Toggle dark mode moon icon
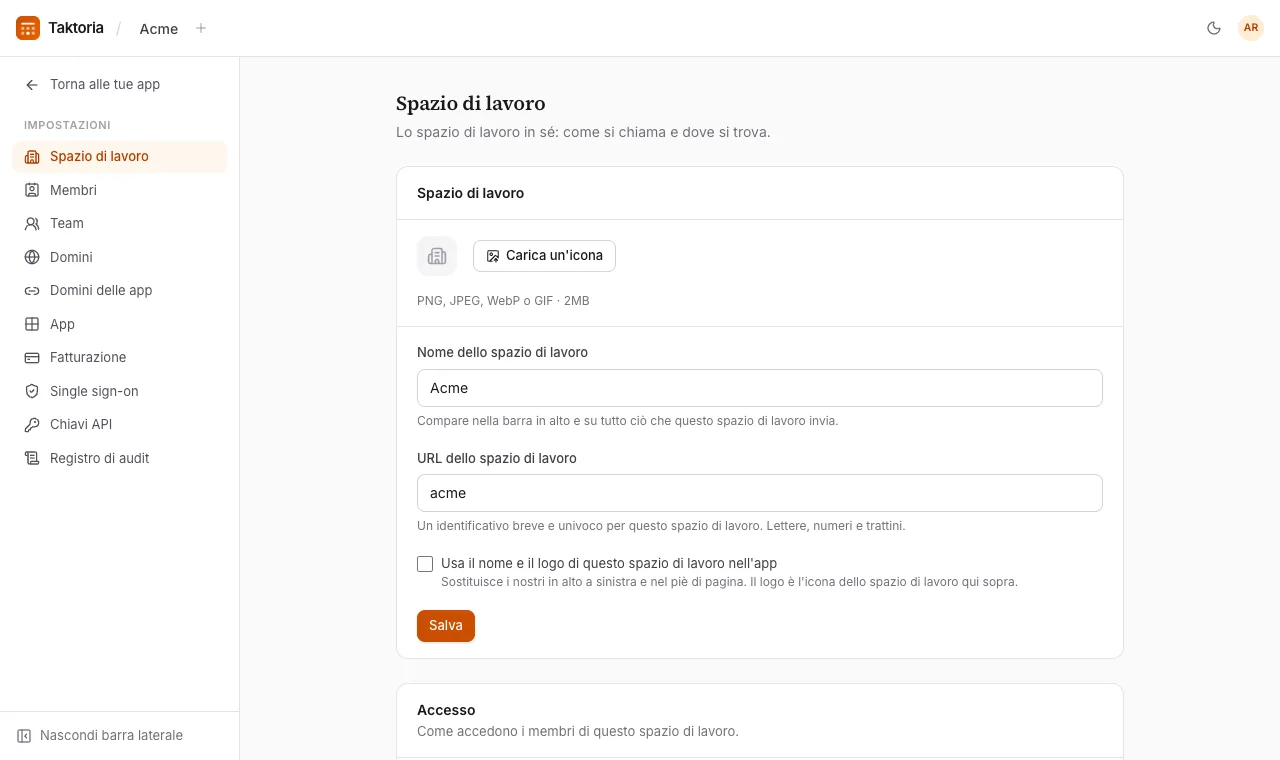Viewport: 1280px width, 760px height. pos(1214,28)
